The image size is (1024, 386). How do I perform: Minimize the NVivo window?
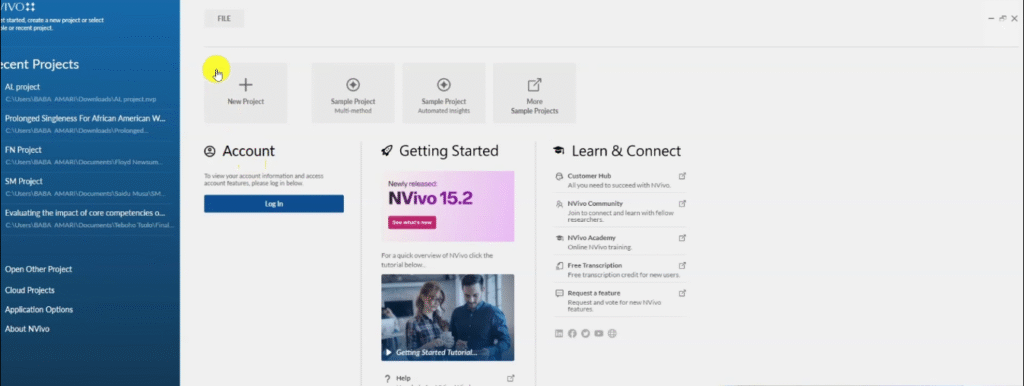pos(991,19)
